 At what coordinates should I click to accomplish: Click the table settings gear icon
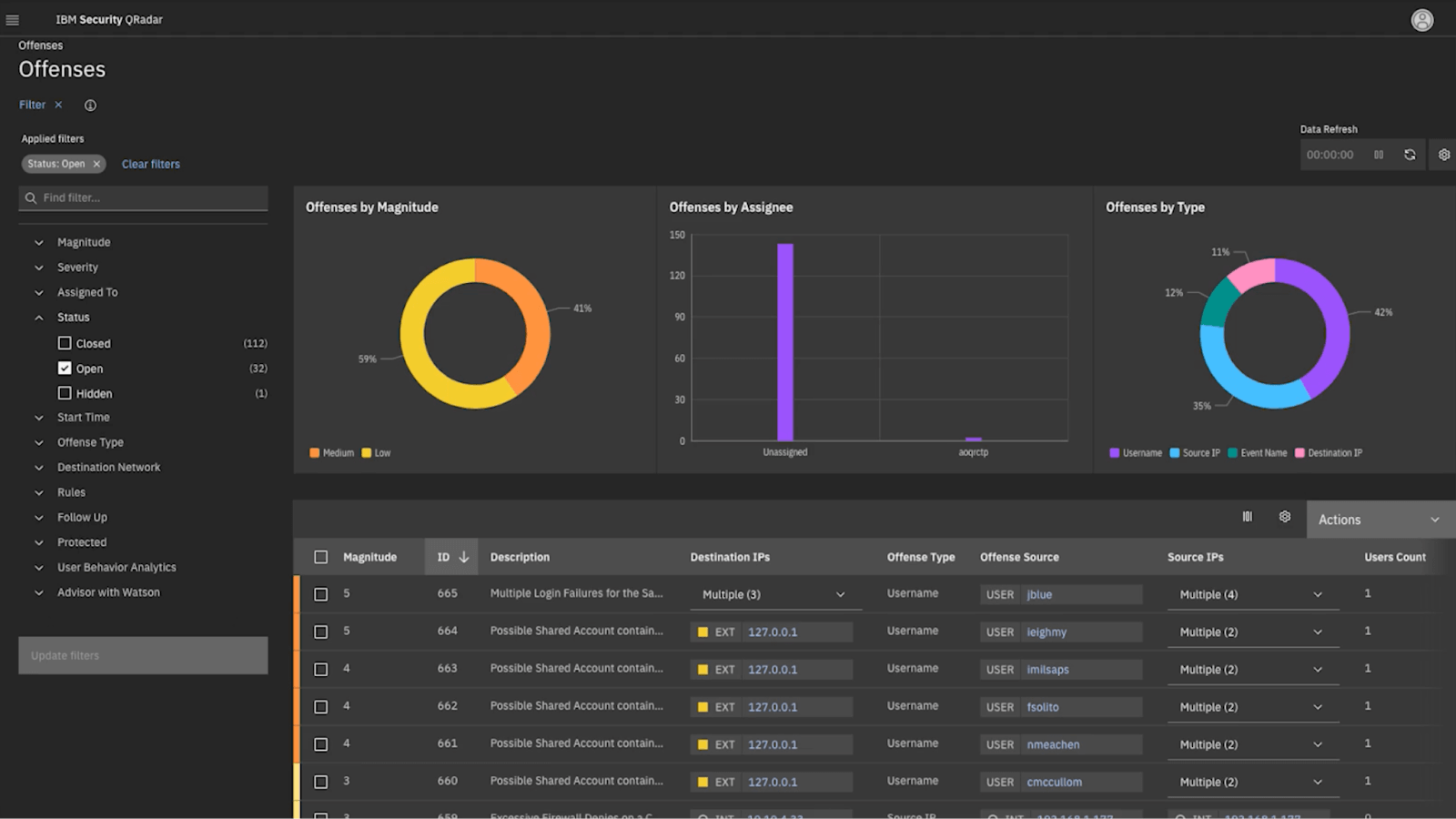point(1285,516)
